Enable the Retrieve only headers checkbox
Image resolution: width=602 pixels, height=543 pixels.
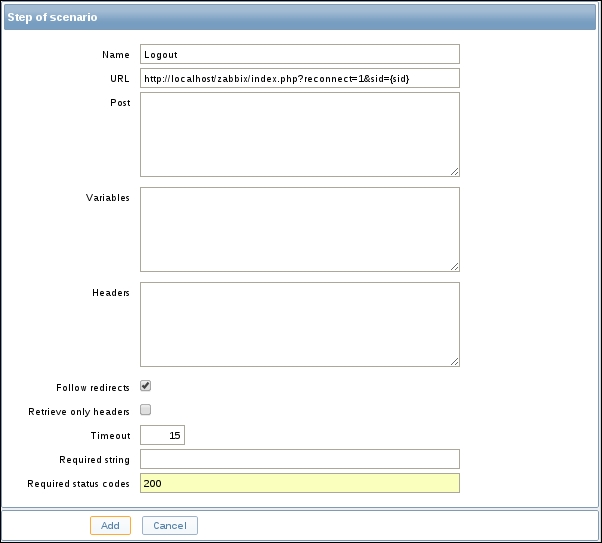pos(146,410)
